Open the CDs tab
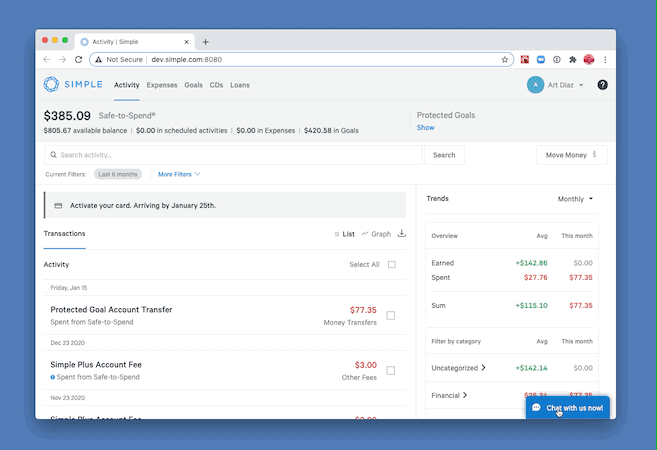Image resolution: width=657 pixels, height=450 pixels. (216, 85)
